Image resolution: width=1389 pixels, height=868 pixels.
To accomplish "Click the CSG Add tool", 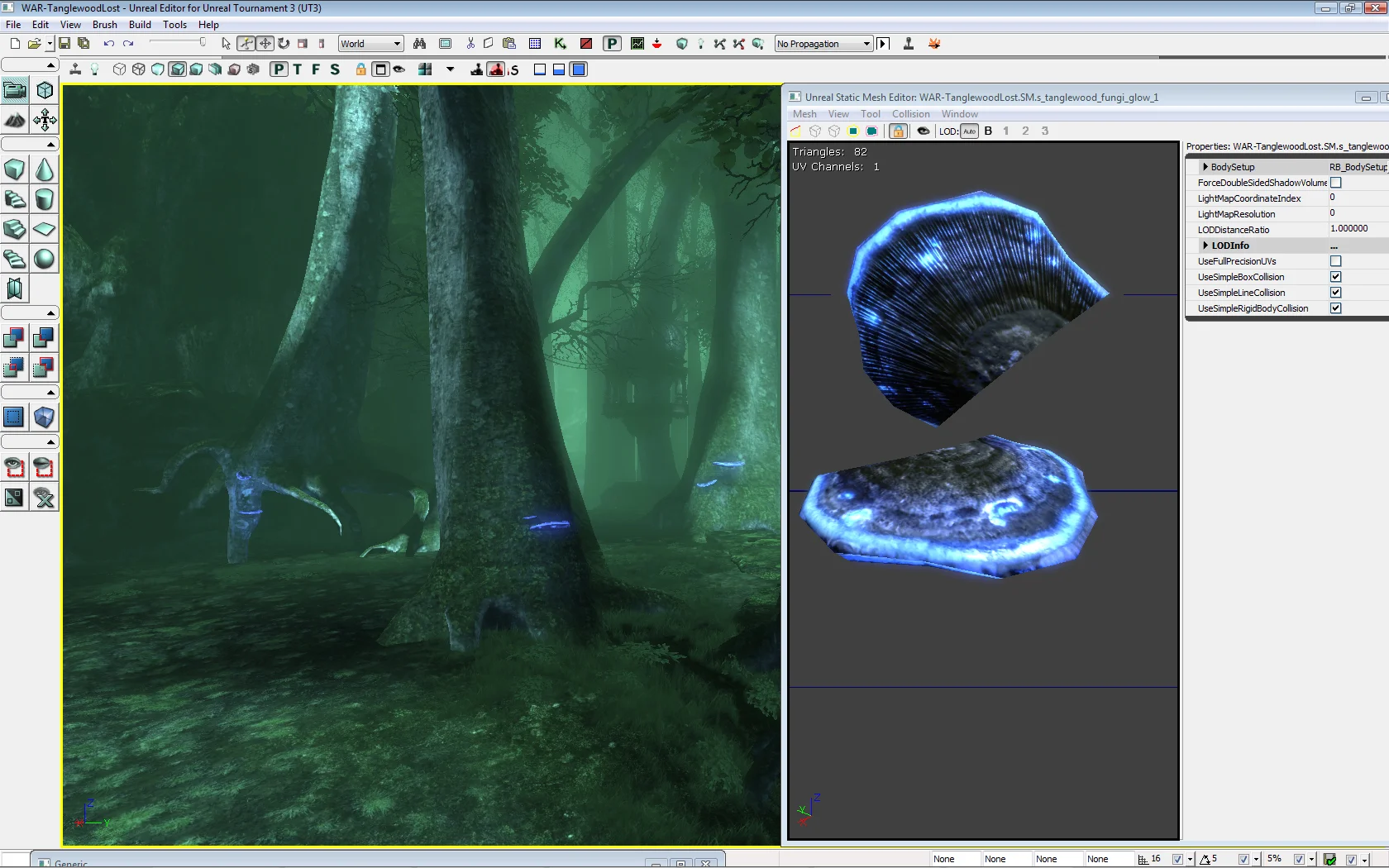I will (15, 337).
